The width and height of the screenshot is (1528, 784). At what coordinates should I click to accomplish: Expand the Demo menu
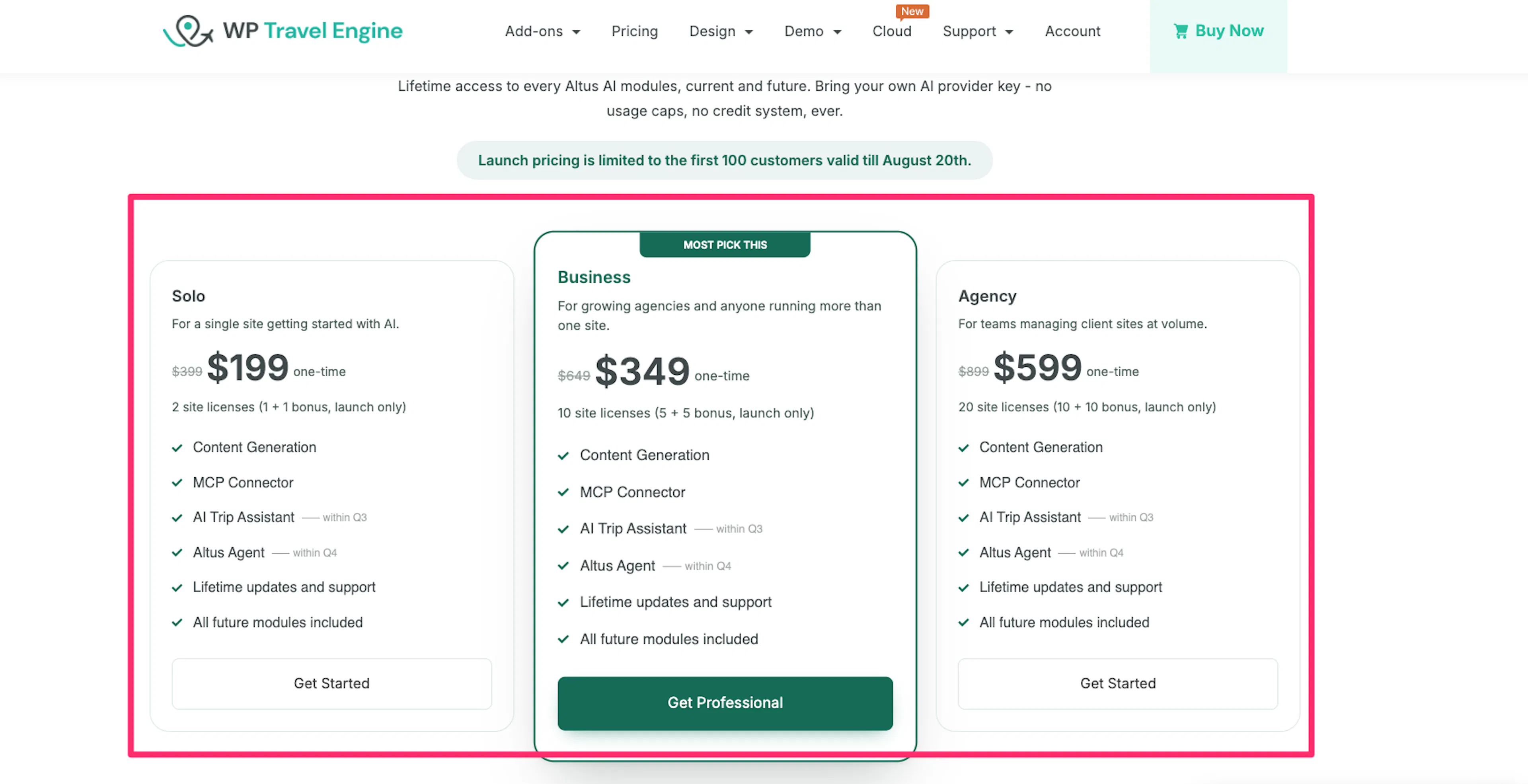coord(813,31)
